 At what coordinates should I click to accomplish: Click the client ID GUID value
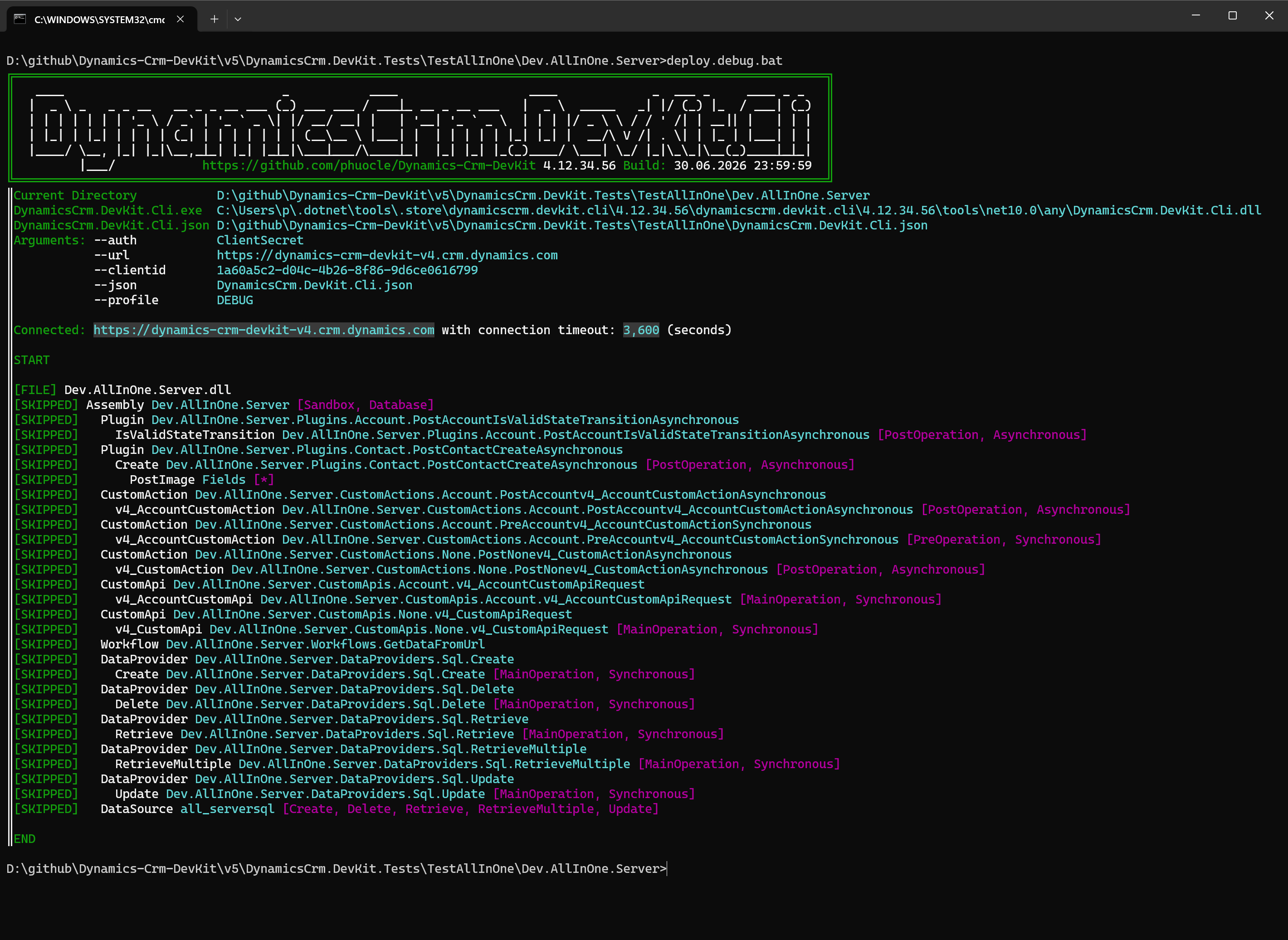pos(347,270)
